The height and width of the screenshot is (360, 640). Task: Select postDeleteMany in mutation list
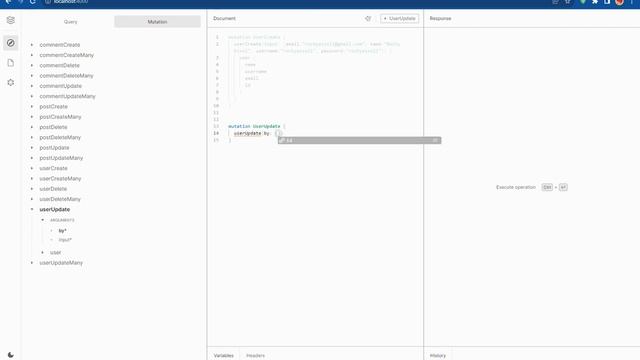coord(60,137)
